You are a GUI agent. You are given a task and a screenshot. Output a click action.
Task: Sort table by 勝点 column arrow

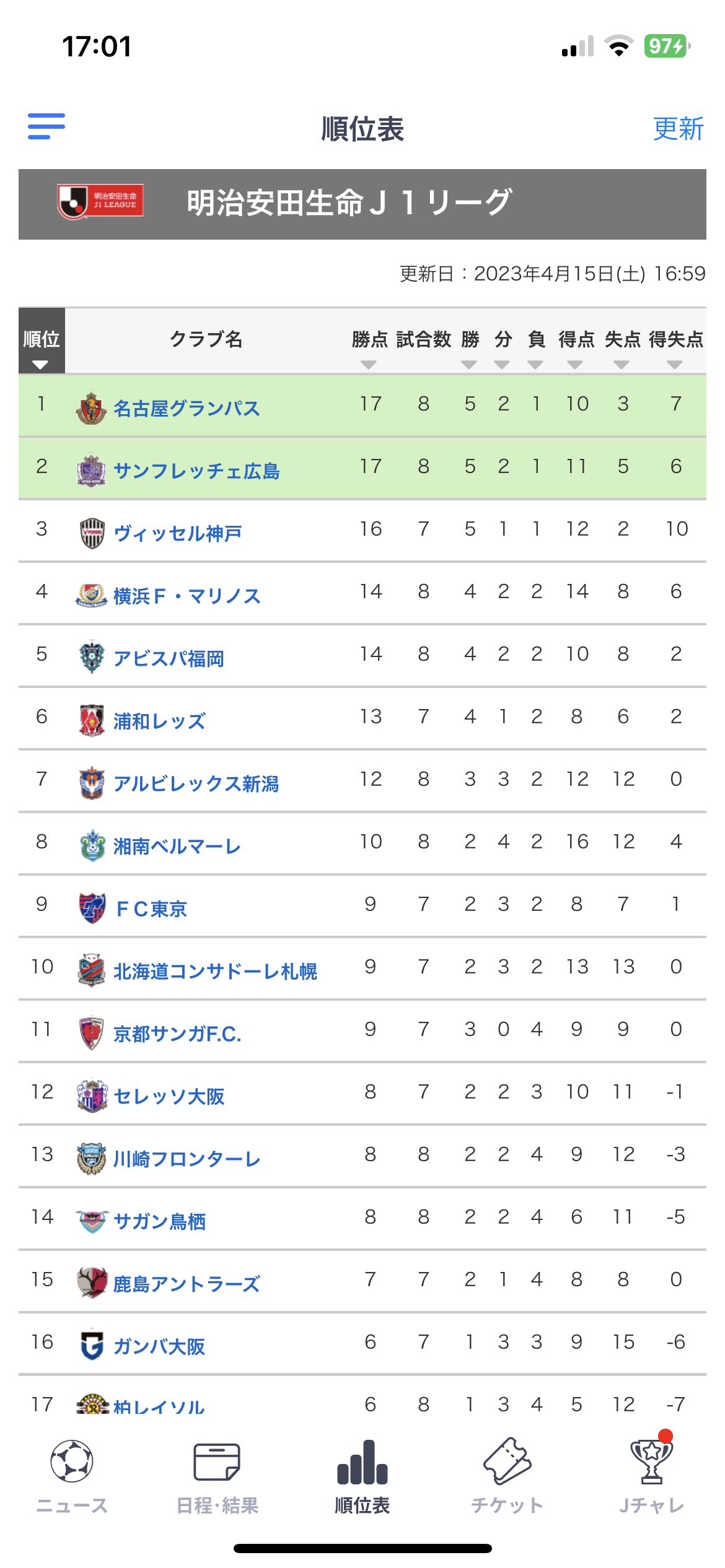click(369, 365)
